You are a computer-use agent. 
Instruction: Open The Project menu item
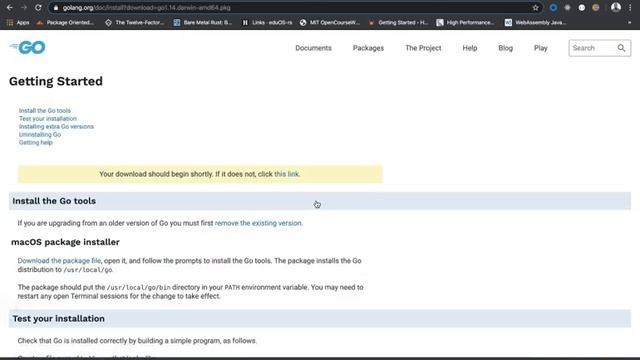point(423,48)
